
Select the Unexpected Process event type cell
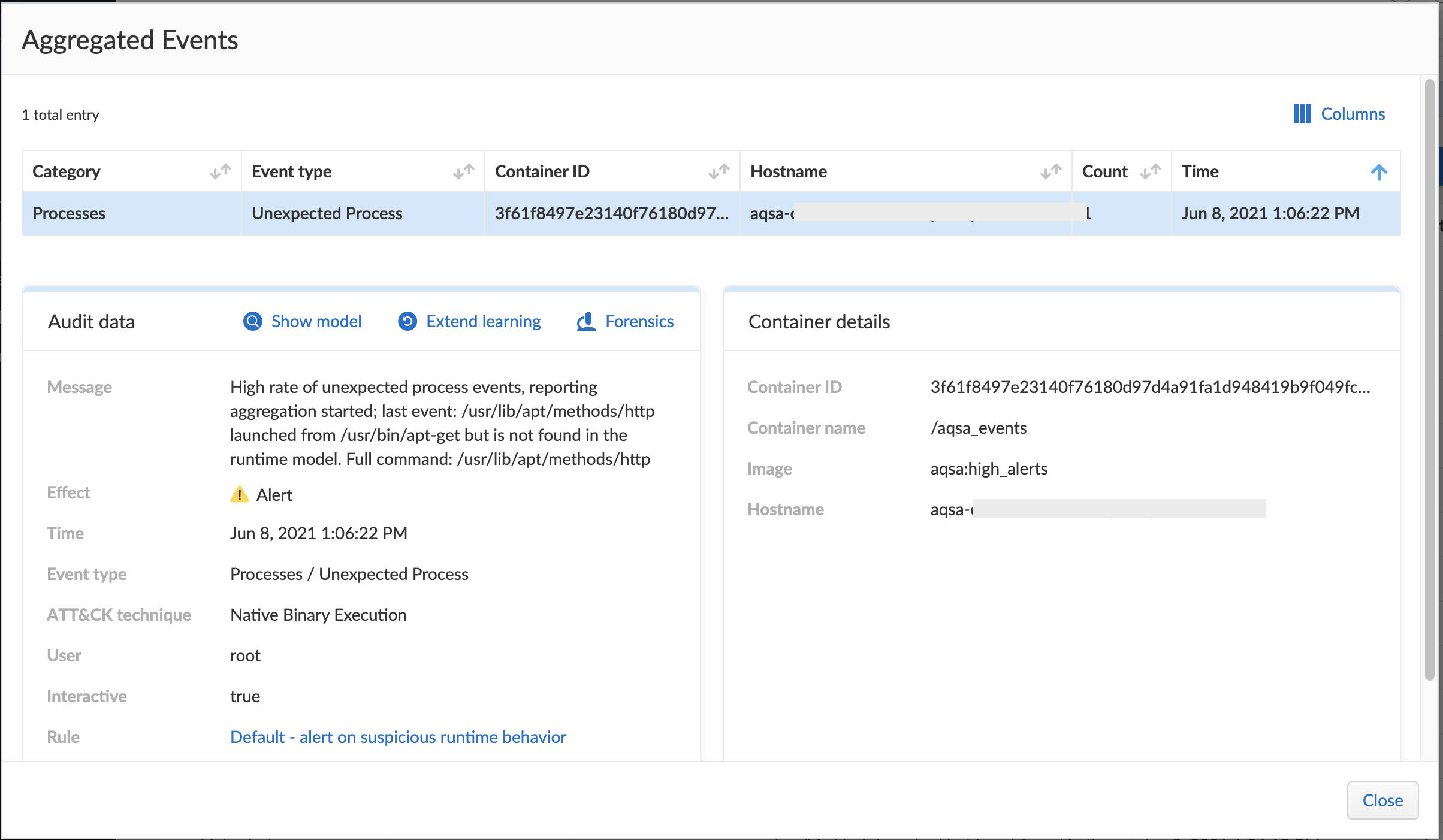pyautogui.click(x=363, y=213)
